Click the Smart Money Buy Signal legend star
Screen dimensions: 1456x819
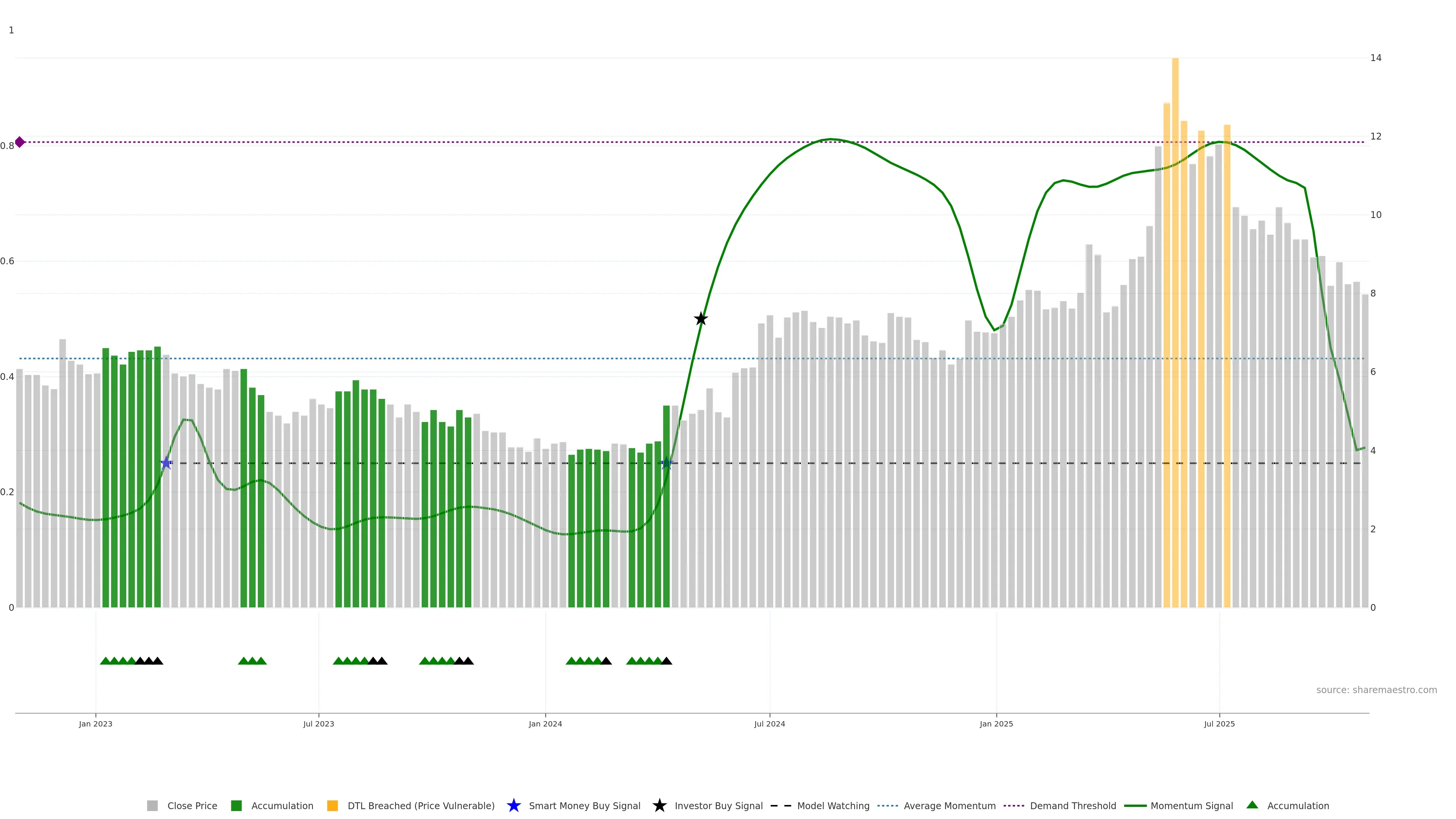click(513, 805)
